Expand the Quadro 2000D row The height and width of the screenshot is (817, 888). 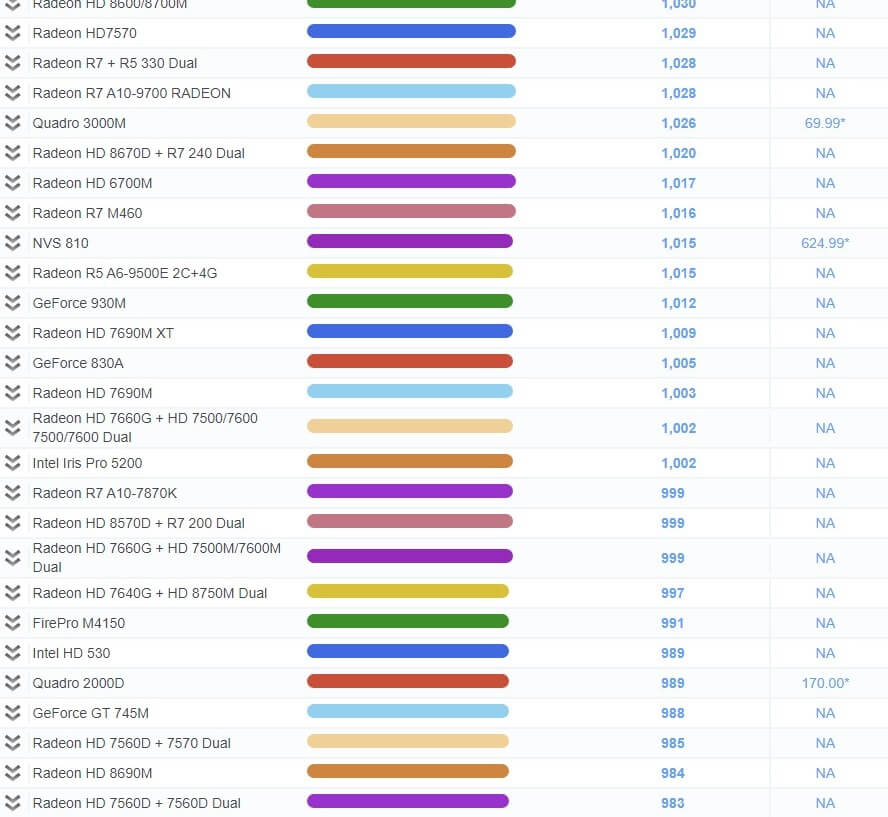12,683
